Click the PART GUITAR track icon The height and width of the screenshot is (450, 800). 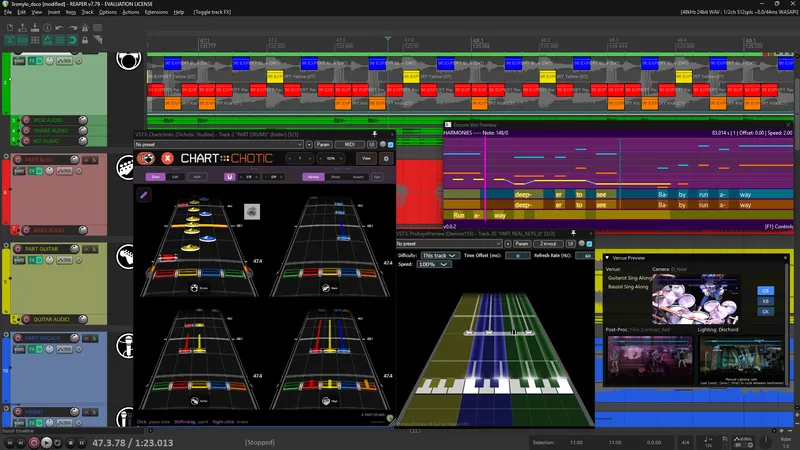pos(125,257)
